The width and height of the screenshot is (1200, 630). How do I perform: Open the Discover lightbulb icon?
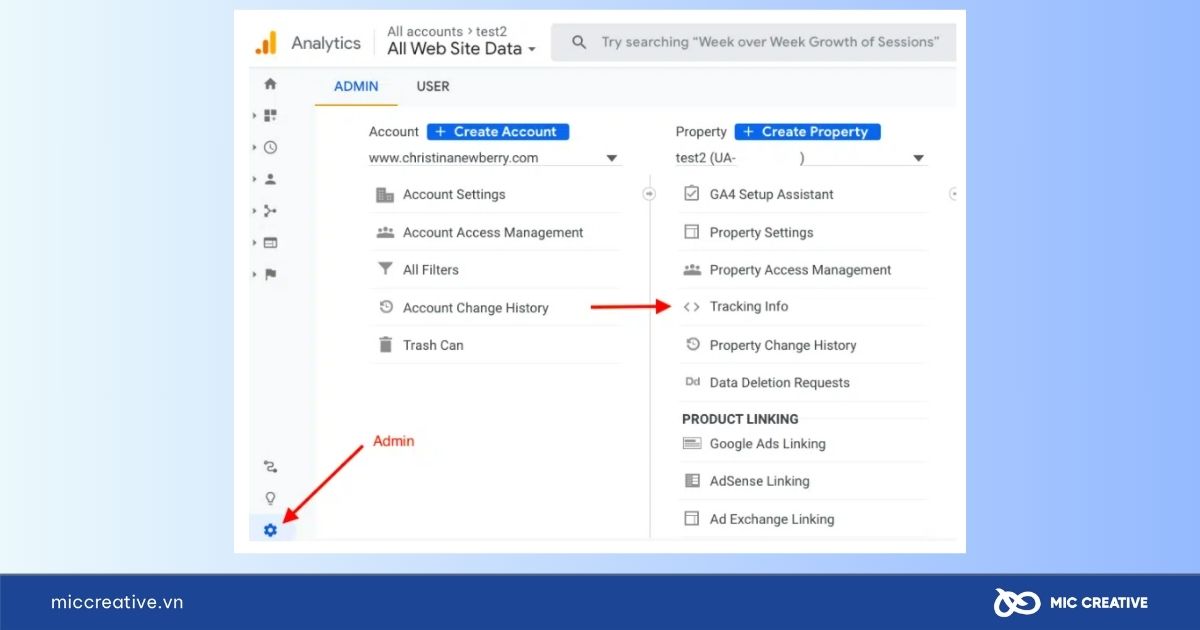(x=270, y=498)
